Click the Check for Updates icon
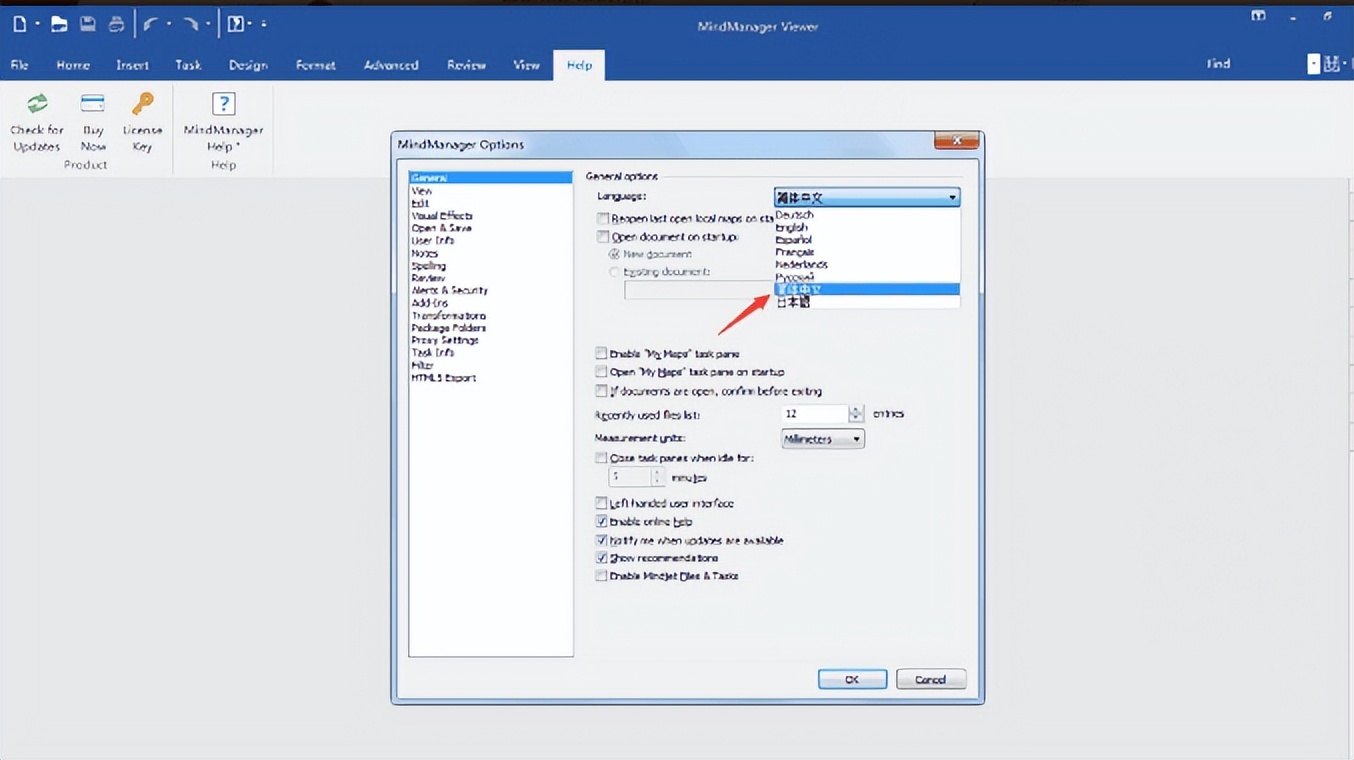The width and height of the screenshot is (1354, 760). (x=37, y=104)
